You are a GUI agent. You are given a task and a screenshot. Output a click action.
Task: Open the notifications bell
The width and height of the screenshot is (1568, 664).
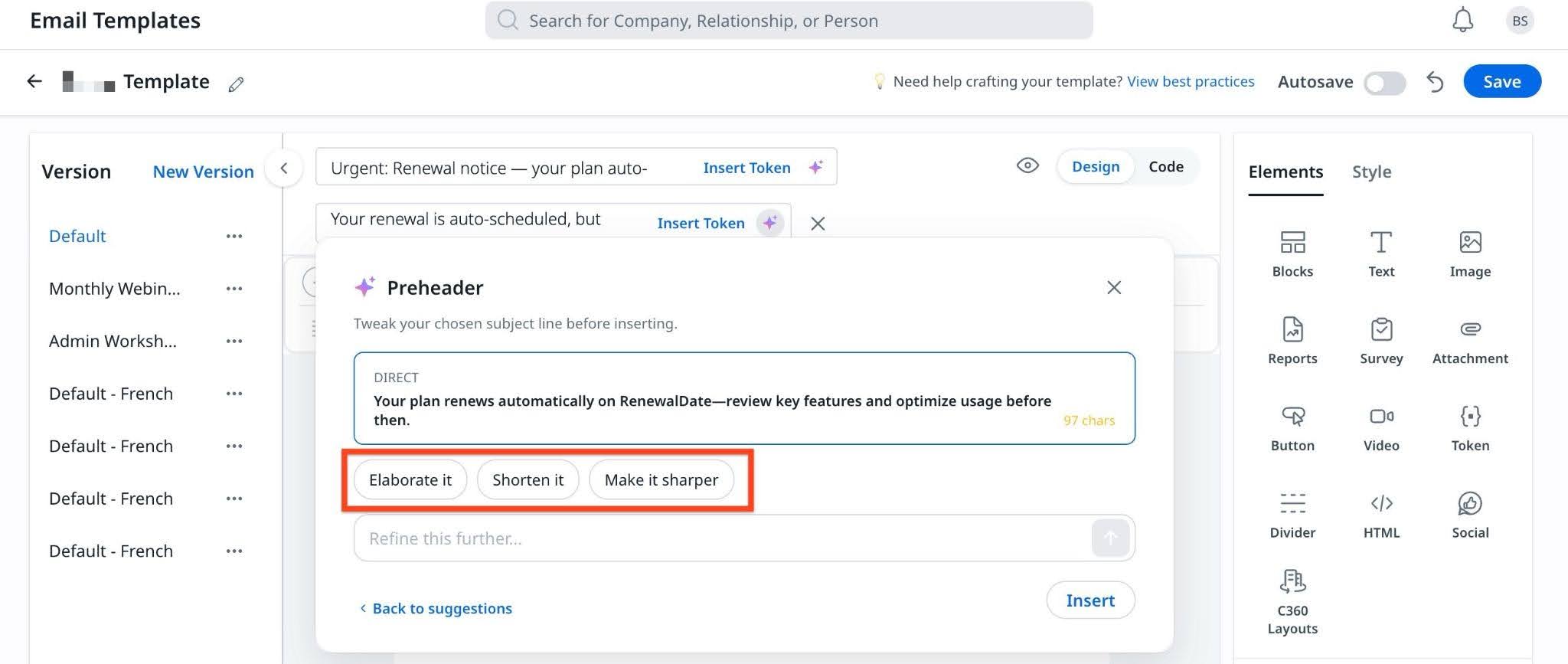pos(1462,20)
